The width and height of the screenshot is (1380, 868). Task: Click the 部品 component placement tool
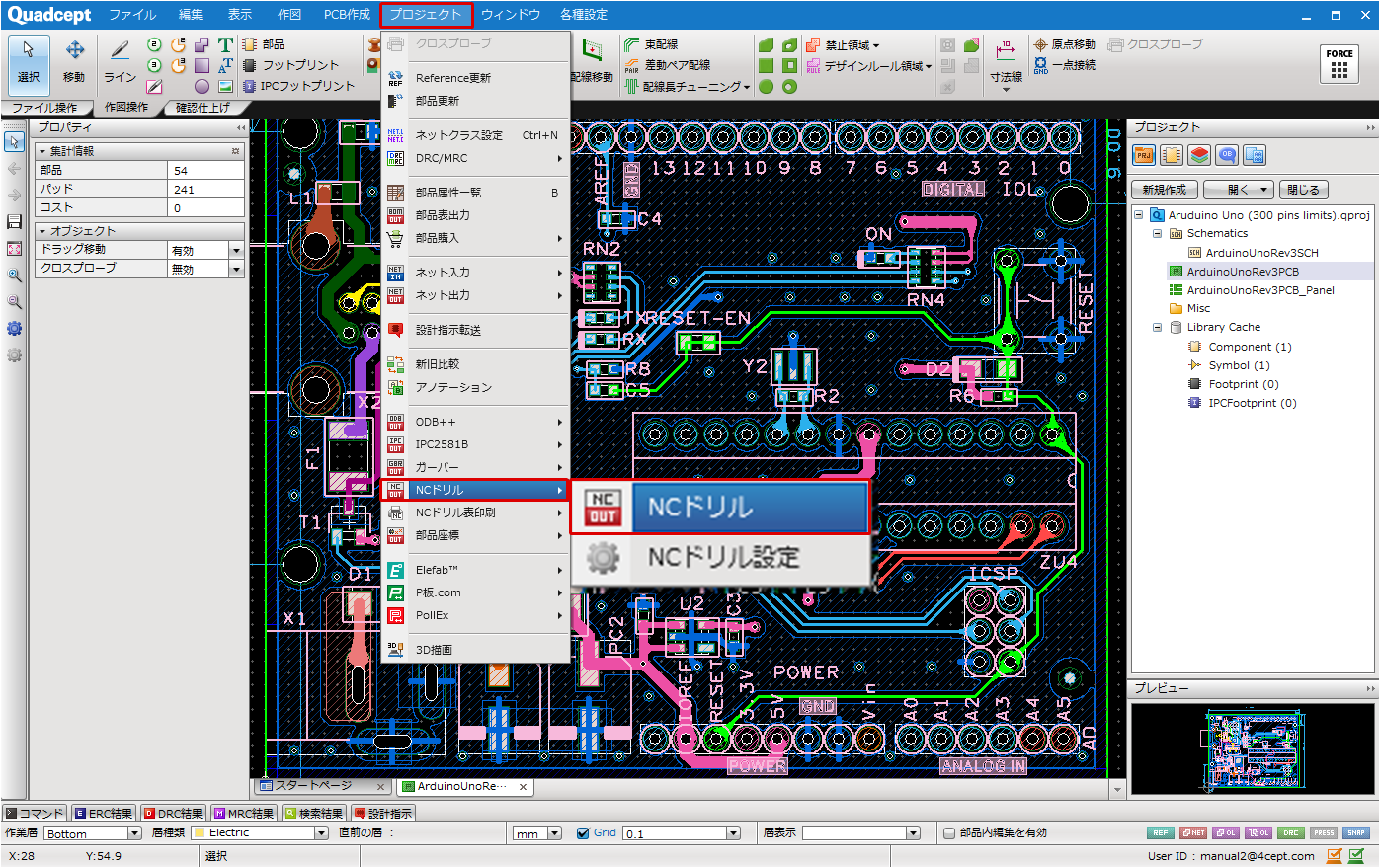pos(264,44)
